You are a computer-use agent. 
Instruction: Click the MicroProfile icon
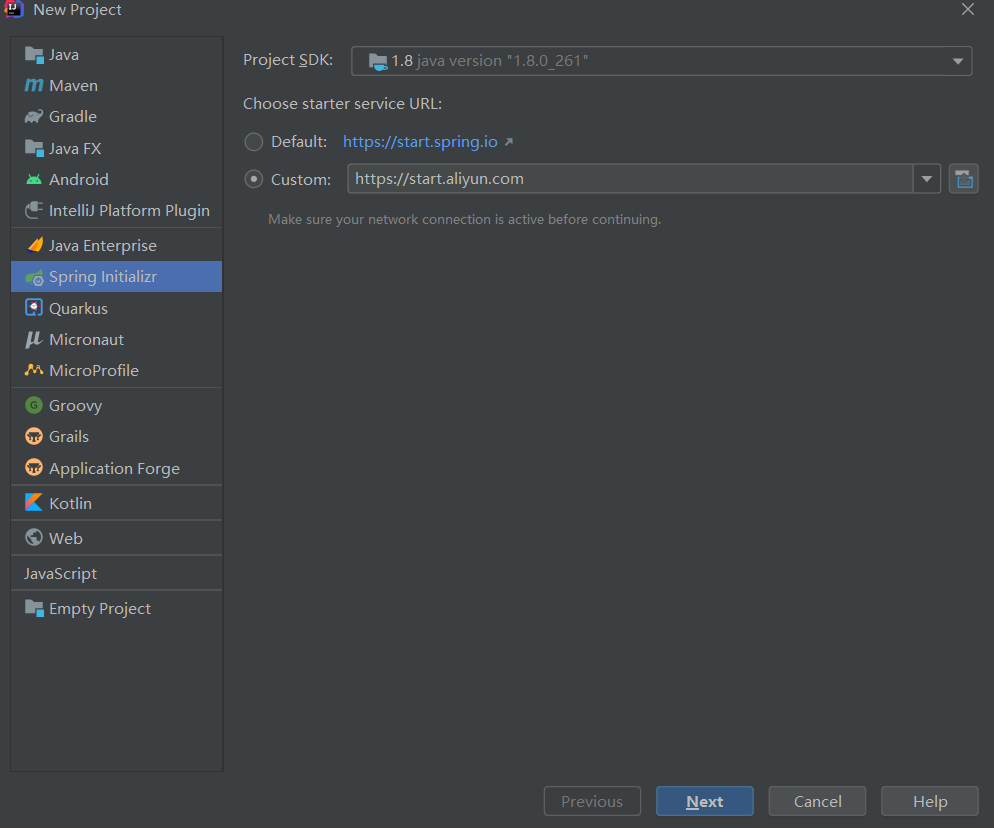34,370
